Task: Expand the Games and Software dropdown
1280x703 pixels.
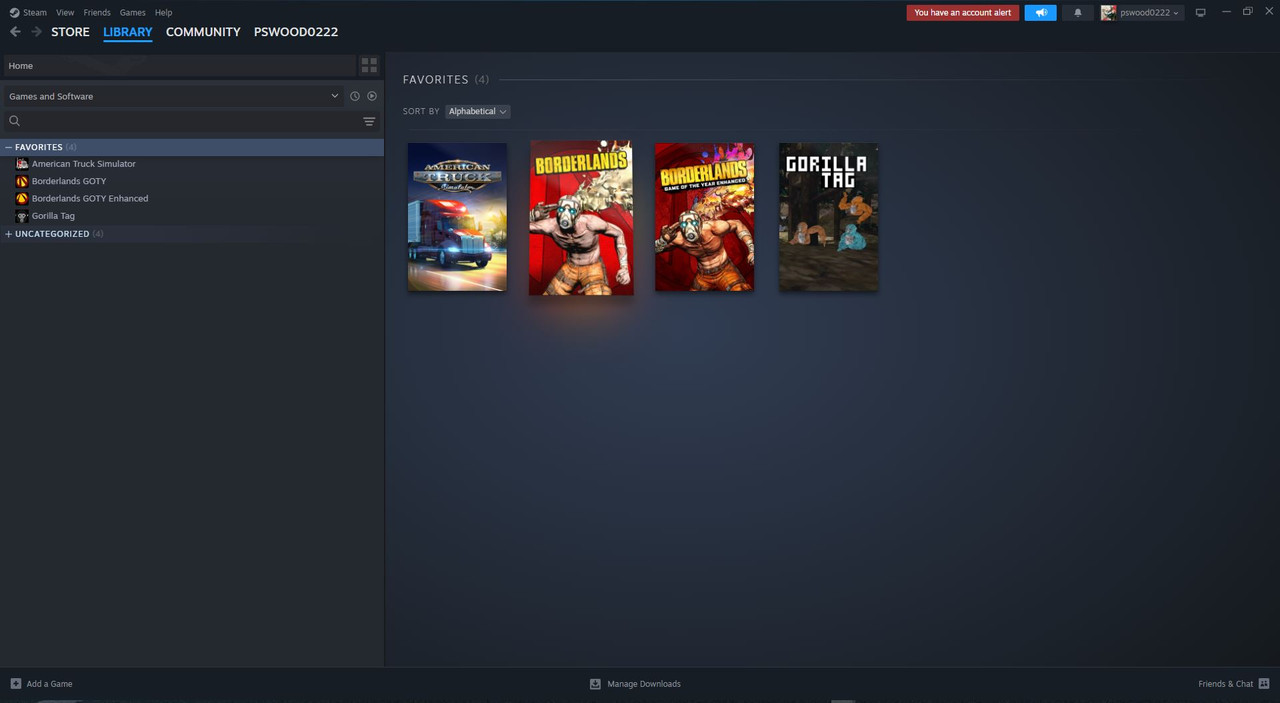Action: [173, 96]
